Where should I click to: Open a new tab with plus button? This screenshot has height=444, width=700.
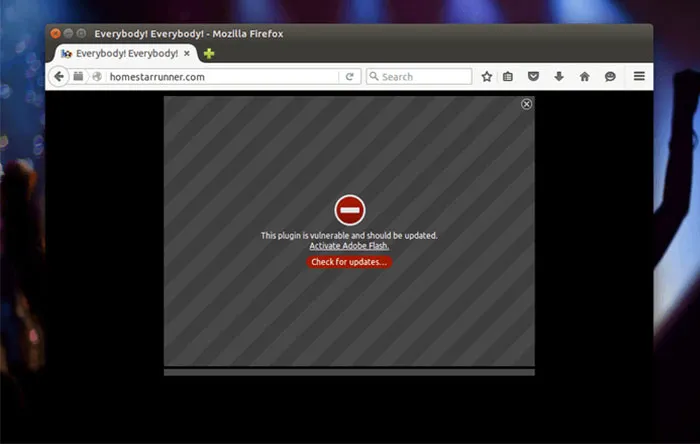[x=209, y=53]
